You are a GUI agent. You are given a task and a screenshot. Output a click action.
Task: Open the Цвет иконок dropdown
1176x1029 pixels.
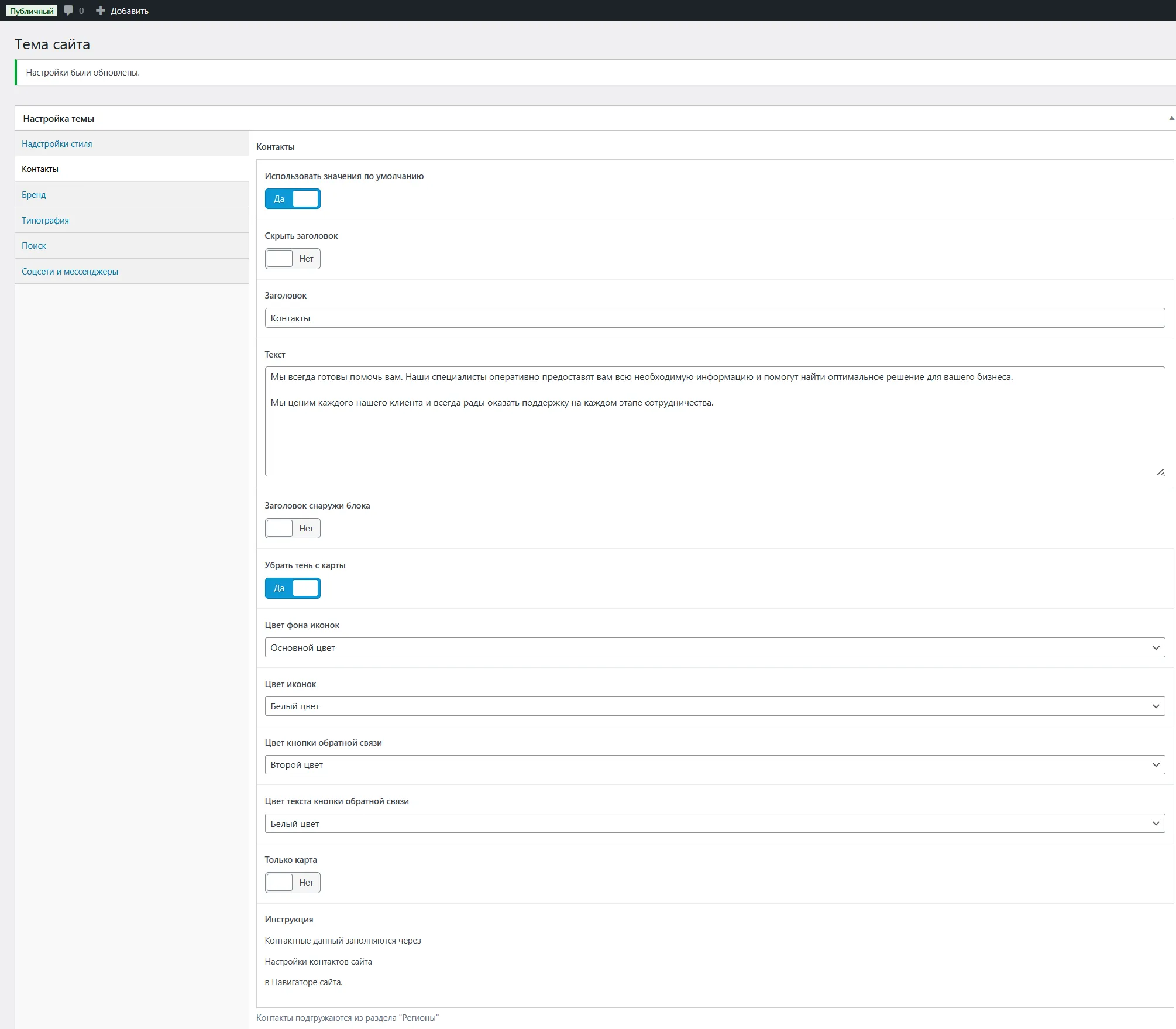click(x=714, y=706)
